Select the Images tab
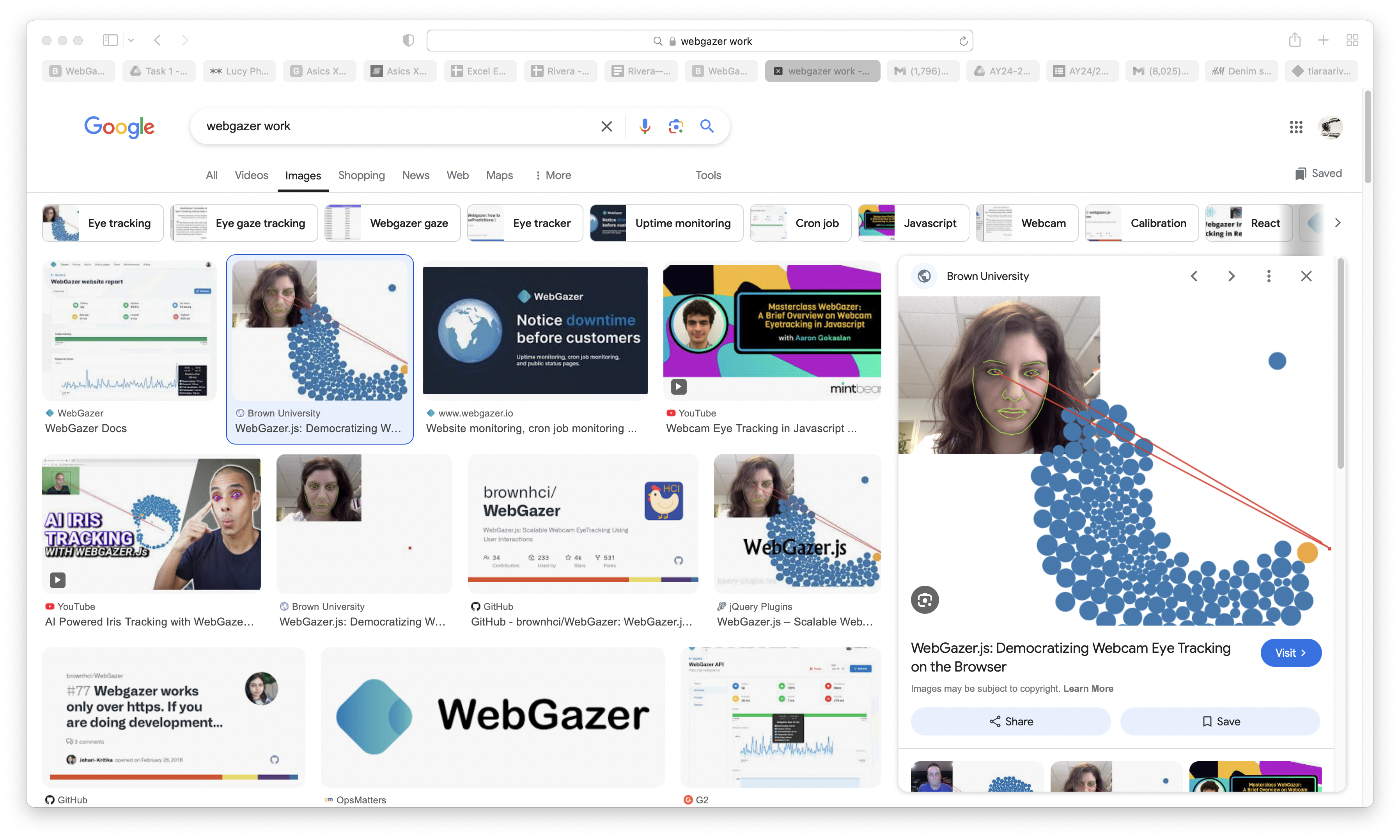The width and height of the screenshot is (1400, 840). [x=303, y=176]
